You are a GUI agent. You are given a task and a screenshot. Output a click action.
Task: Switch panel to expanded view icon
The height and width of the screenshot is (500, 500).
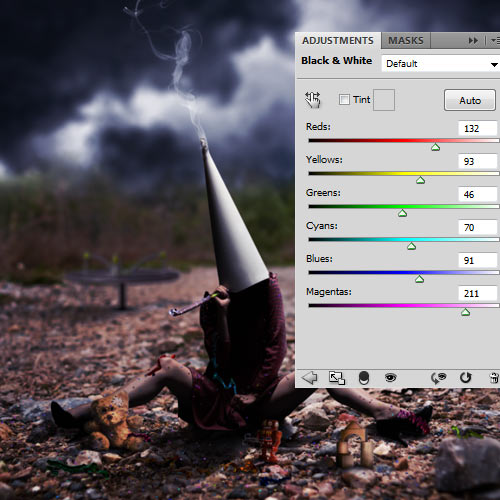point(337,378)
